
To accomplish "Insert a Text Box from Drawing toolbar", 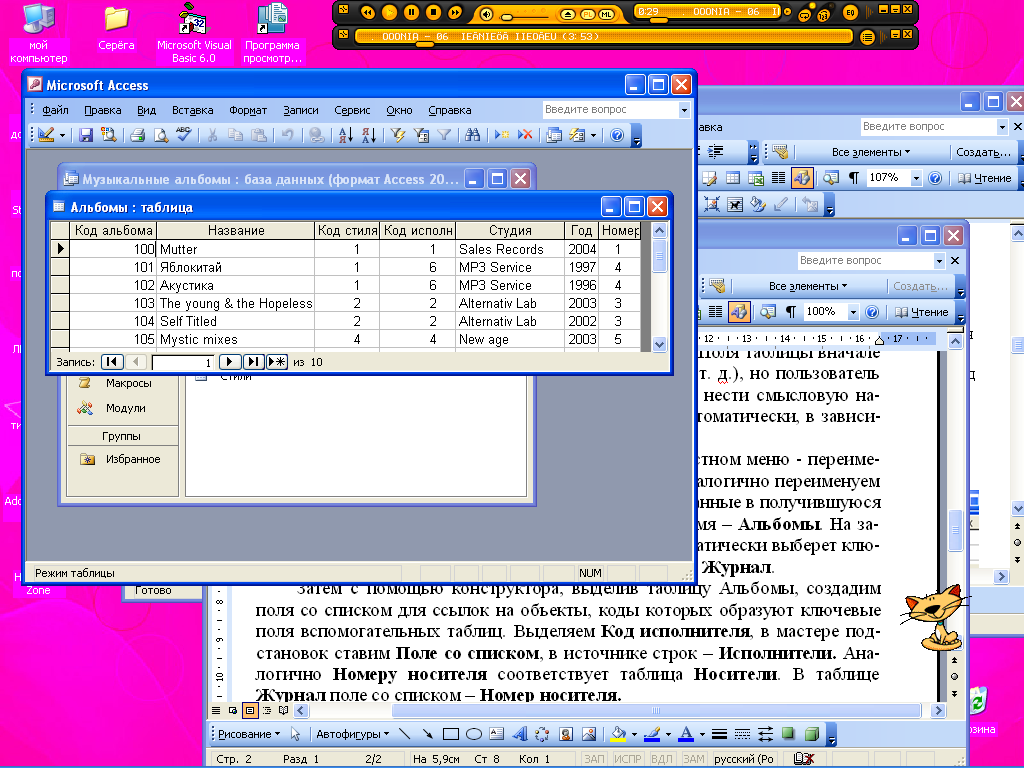I will coord(497,734).
